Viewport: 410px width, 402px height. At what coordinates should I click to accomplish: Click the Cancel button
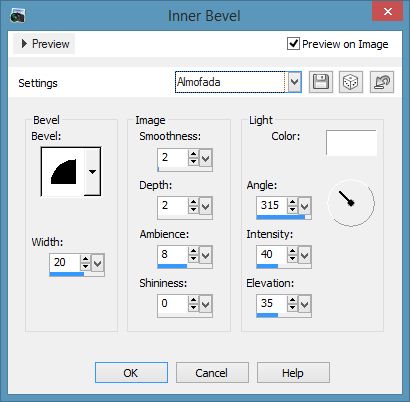(x=212, y=373)
